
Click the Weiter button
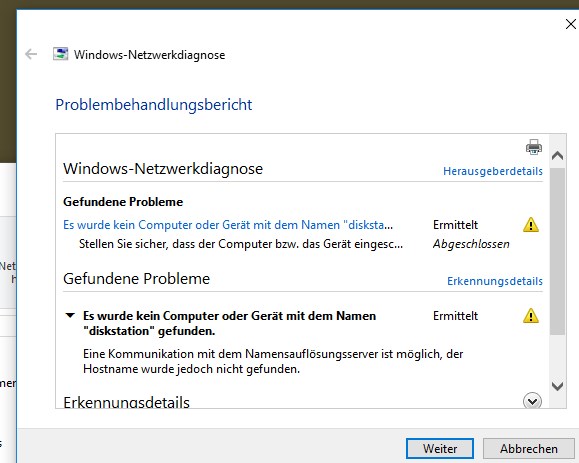coord(440,449)
